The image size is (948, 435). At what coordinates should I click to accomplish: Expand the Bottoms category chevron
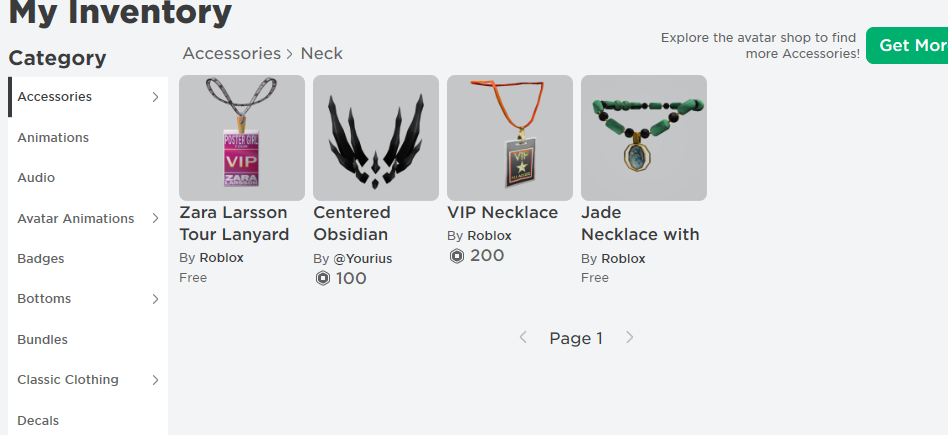coord(155,299)
